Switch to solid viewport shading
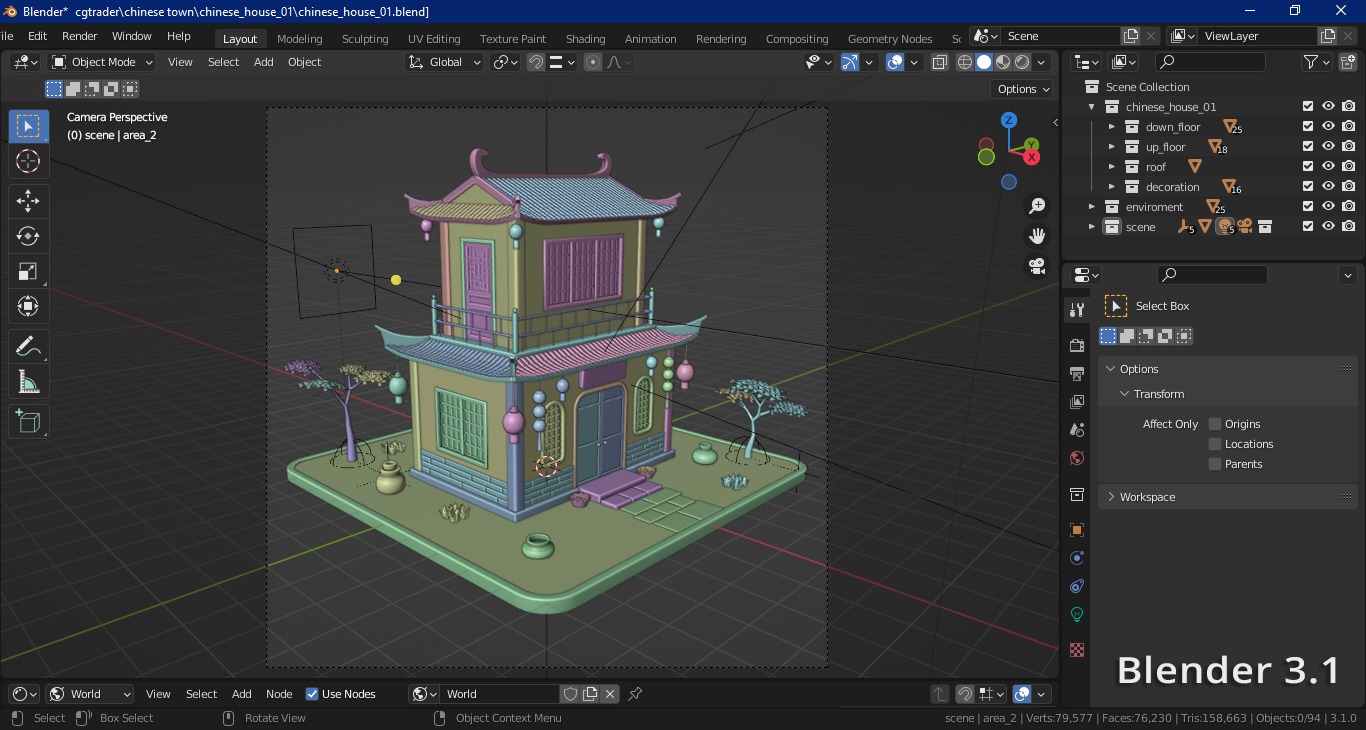This screenshot has width=1366, height=730. coord(984,62)
